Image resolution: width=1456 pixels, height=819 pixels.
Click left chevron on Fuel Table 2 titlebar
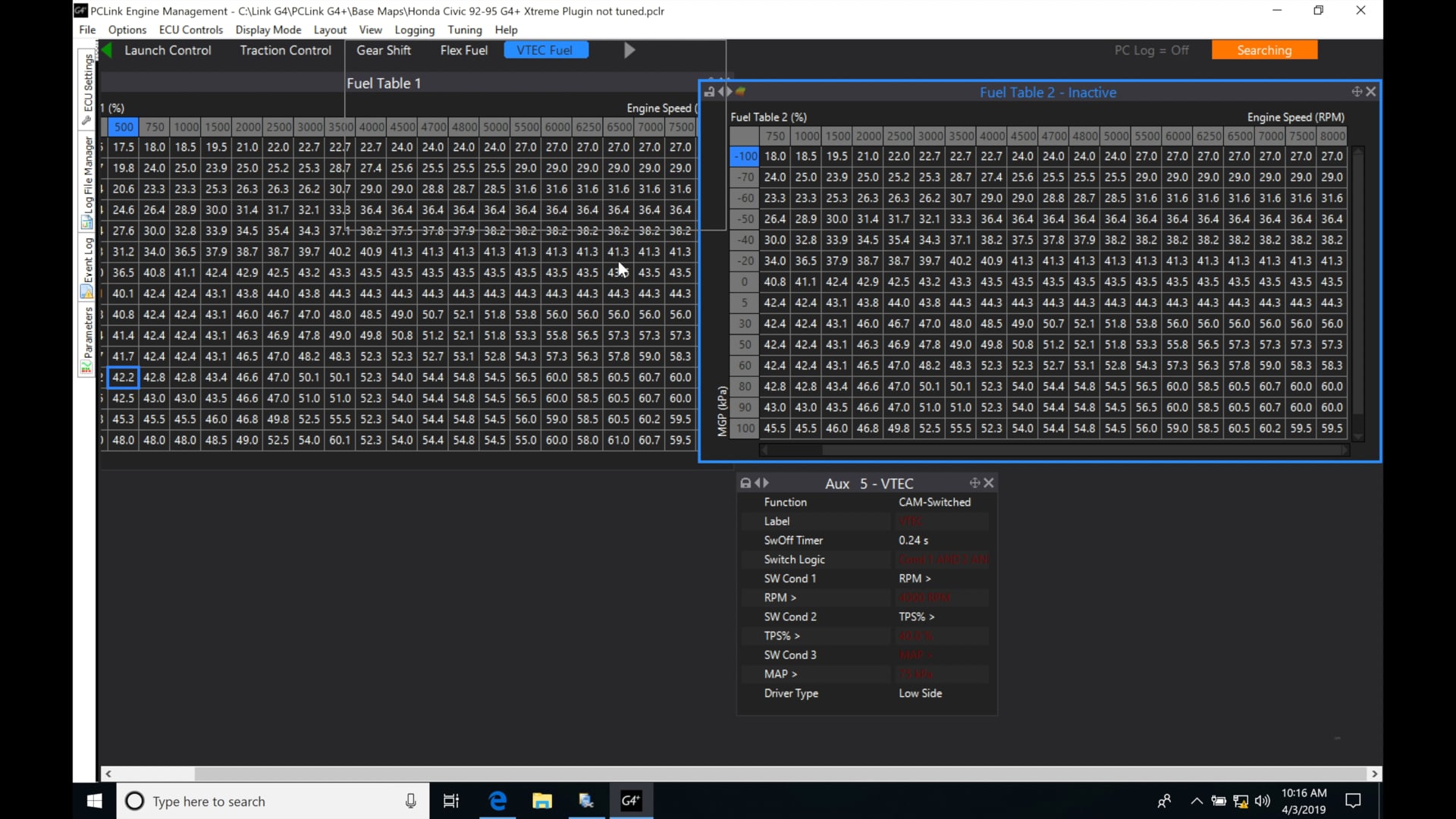click(x=723, y=91)
